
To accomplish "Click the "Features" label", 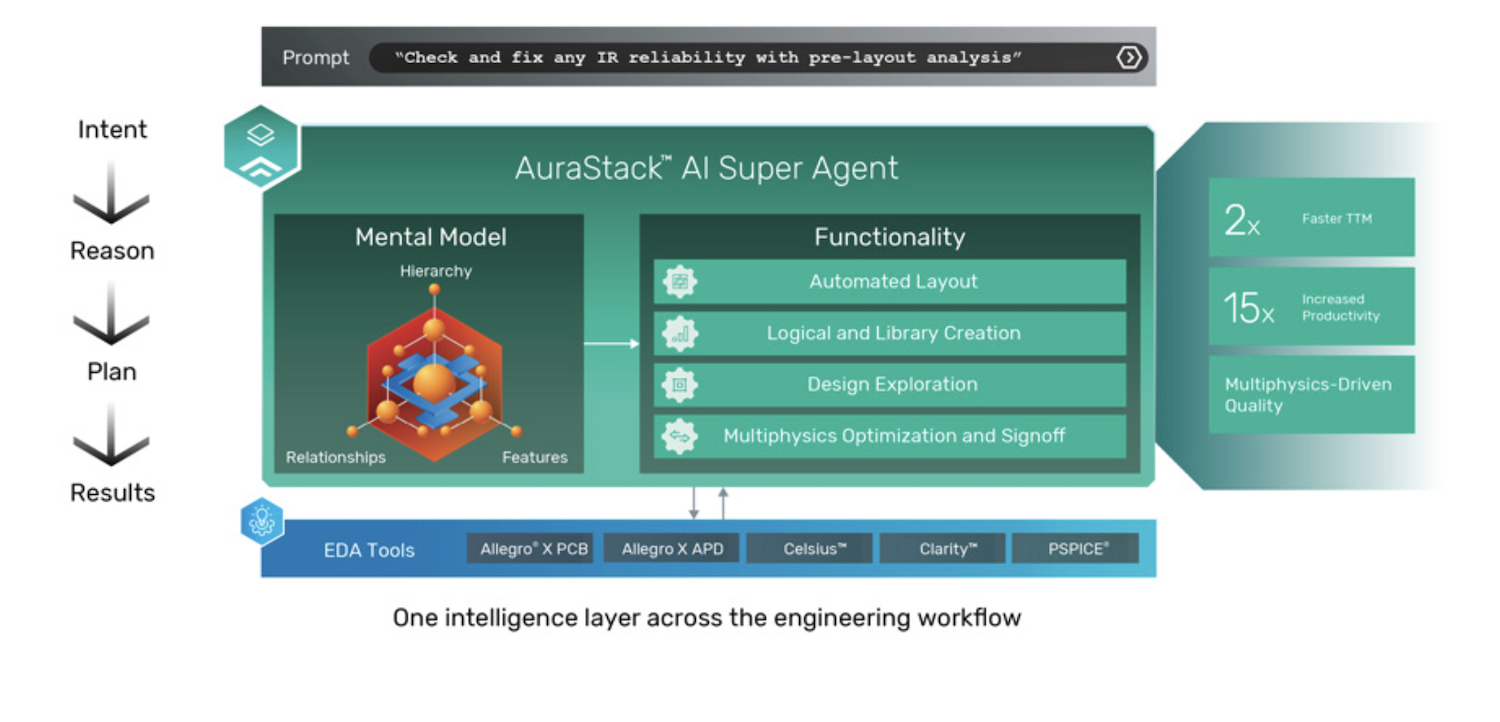I will pyautogui.click(x=535, y=457).
